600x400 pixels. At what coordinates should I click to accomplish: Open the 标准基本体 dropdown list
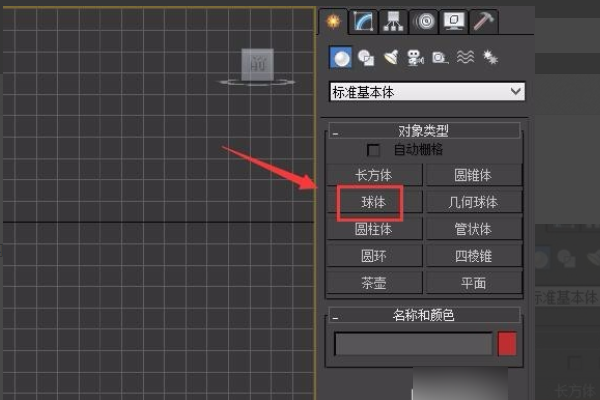coord(427,92)
